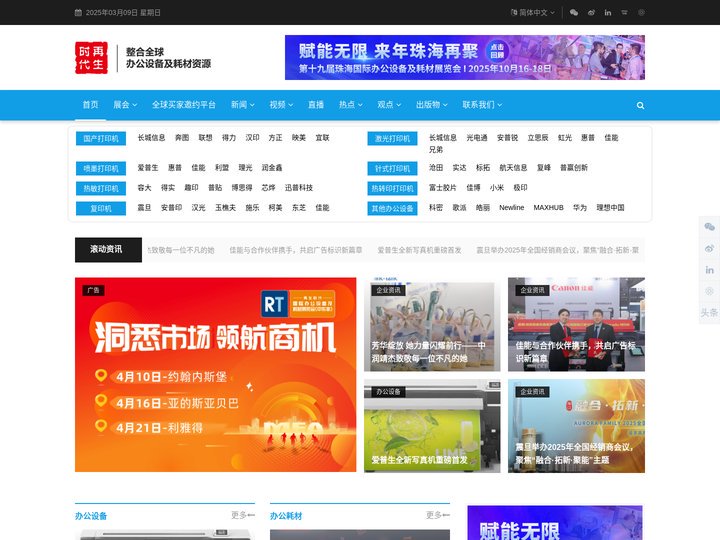
Task: Open the 富士胶片 brand link
Action: [443, 187]
